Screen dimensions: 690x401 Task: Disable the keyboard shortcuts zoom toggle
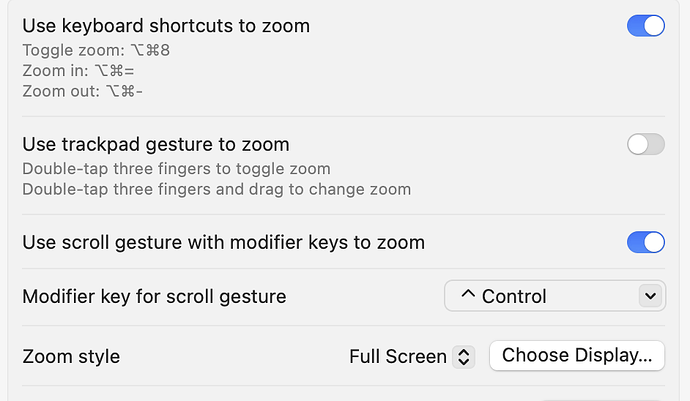(645, 26)
